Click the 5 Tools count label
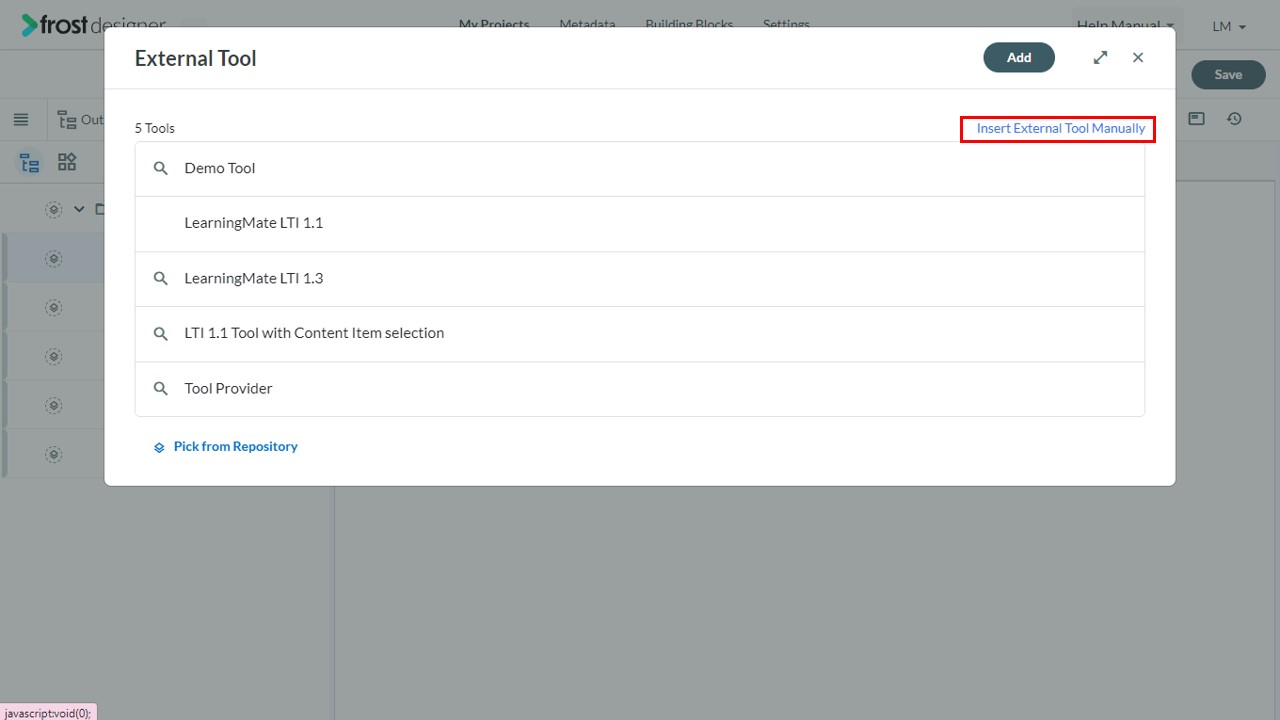This screenshot has height=720, width=1280. [155, 129]
